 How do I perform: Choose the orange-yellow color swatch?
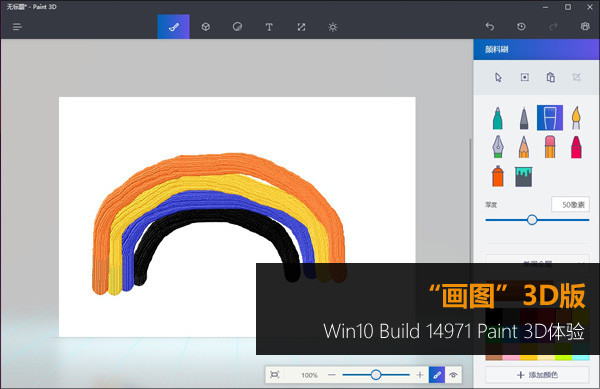coord(528,358)
